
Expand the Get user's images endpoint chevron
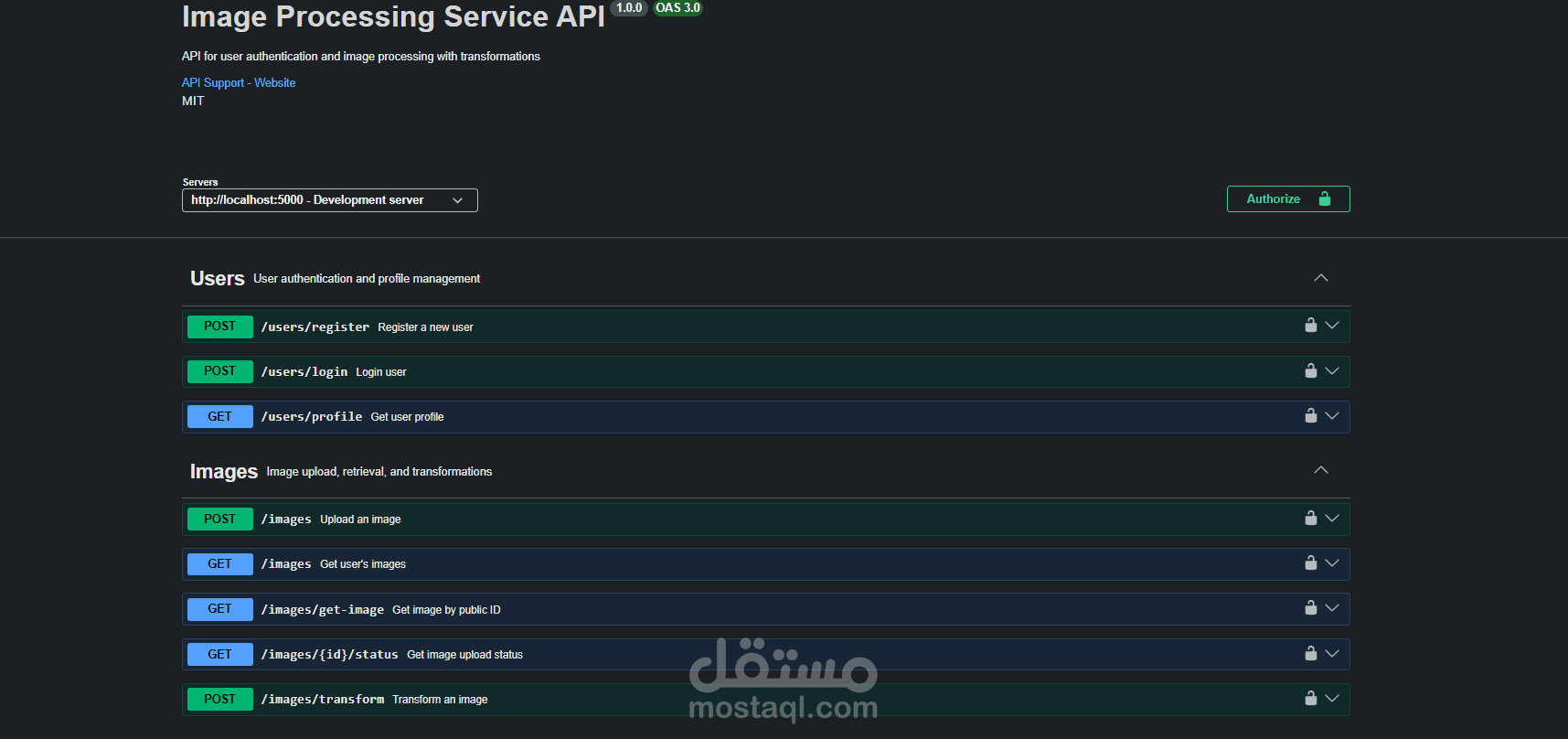[1332, 563]
